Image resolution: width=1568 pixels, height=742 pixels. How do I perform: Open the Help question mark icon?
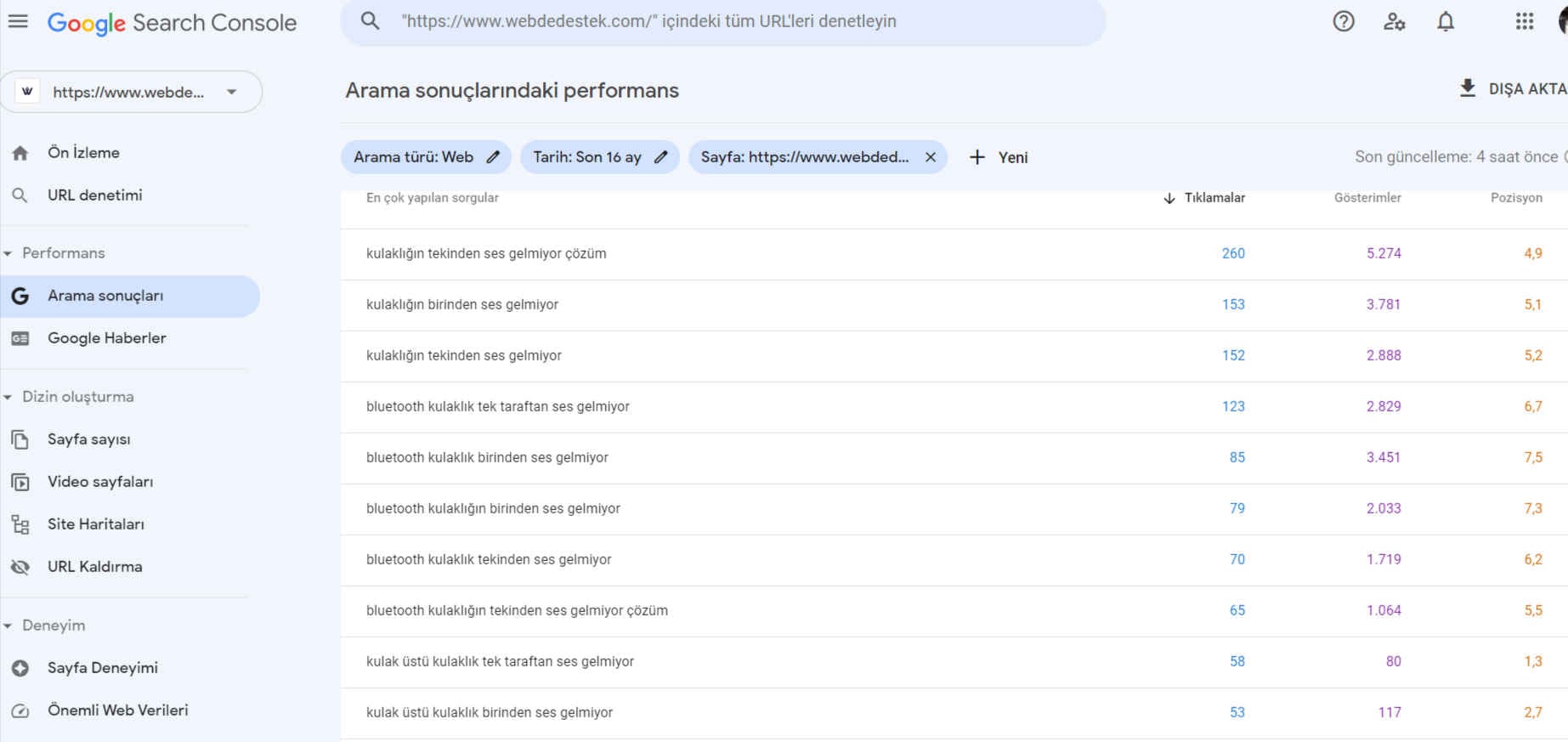[x=1343, y=21]
